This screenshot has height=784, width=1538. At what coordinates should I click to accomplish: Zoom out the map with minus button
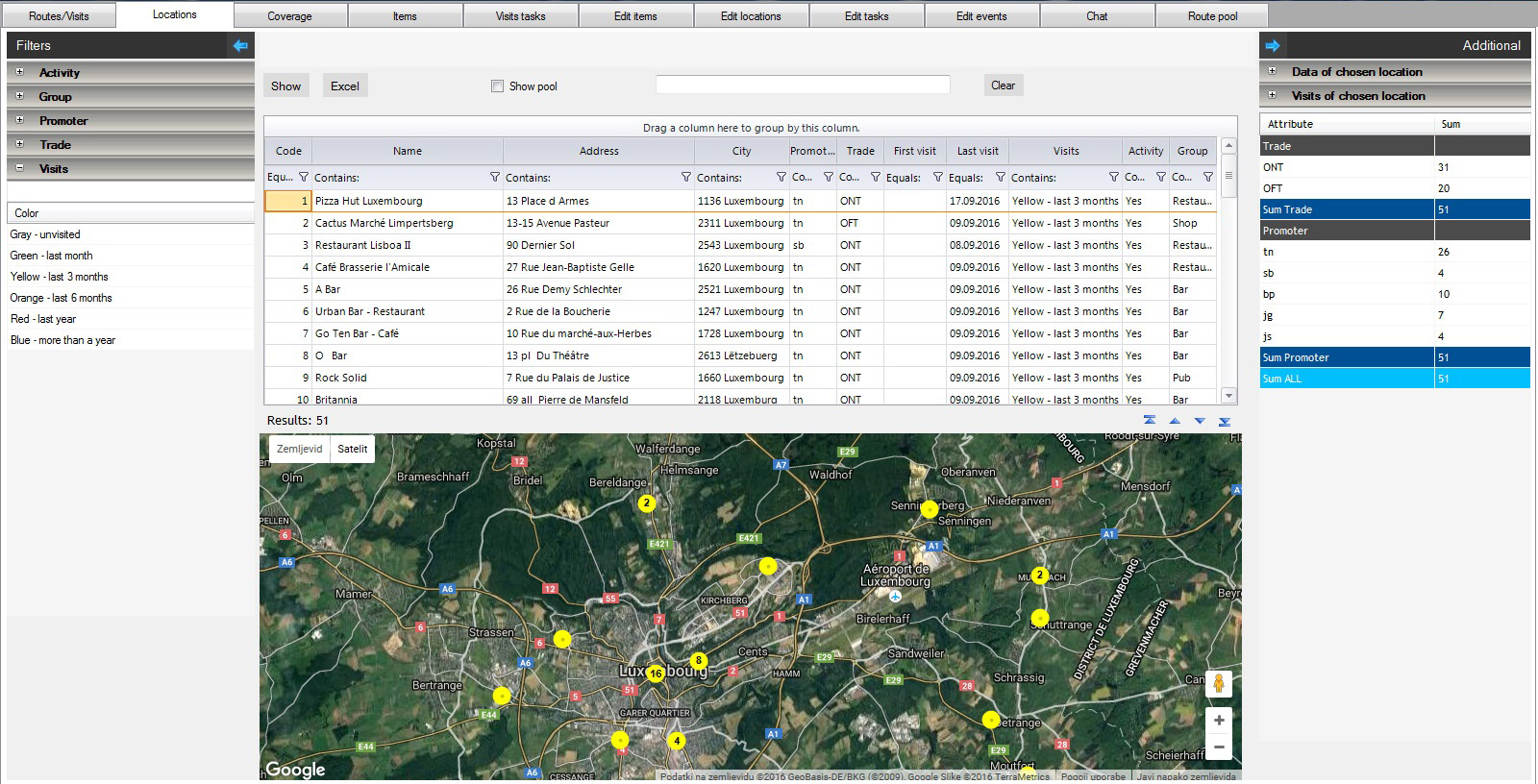[x=1218, y=747]
